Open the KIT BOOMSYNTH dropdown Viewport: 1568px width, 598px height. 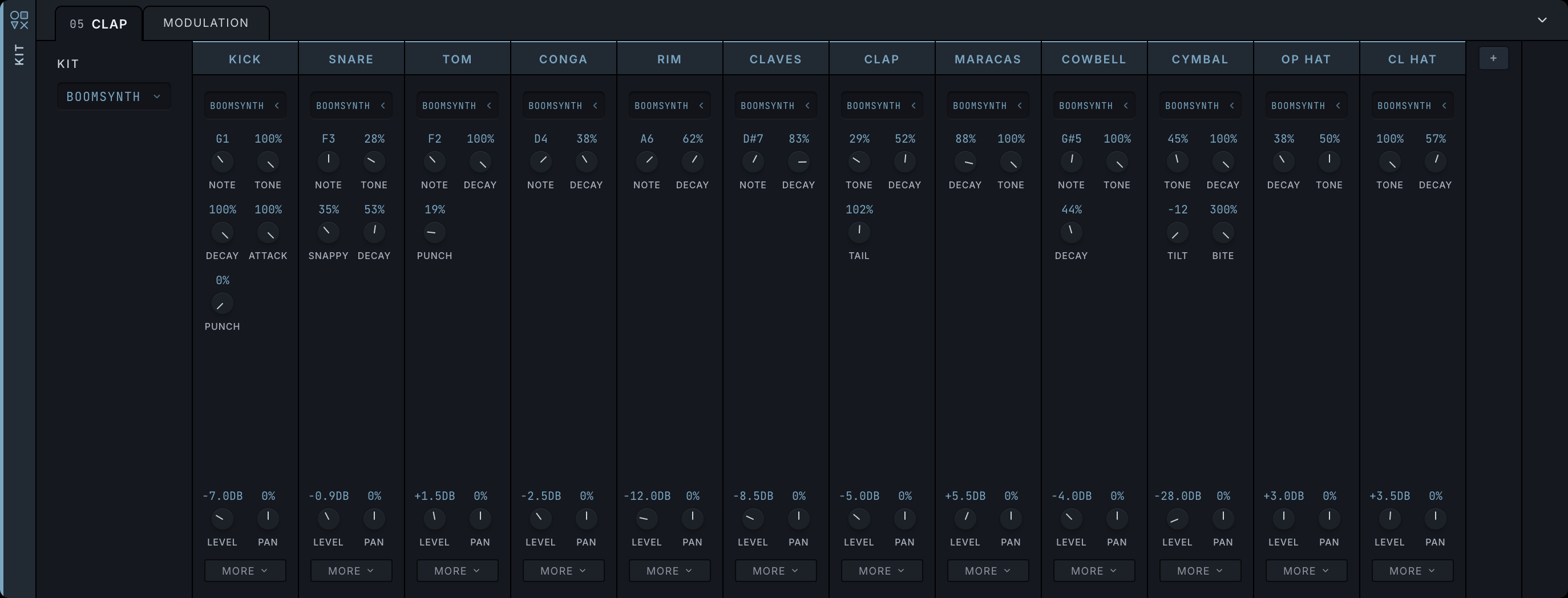click(x=114, y=96)
